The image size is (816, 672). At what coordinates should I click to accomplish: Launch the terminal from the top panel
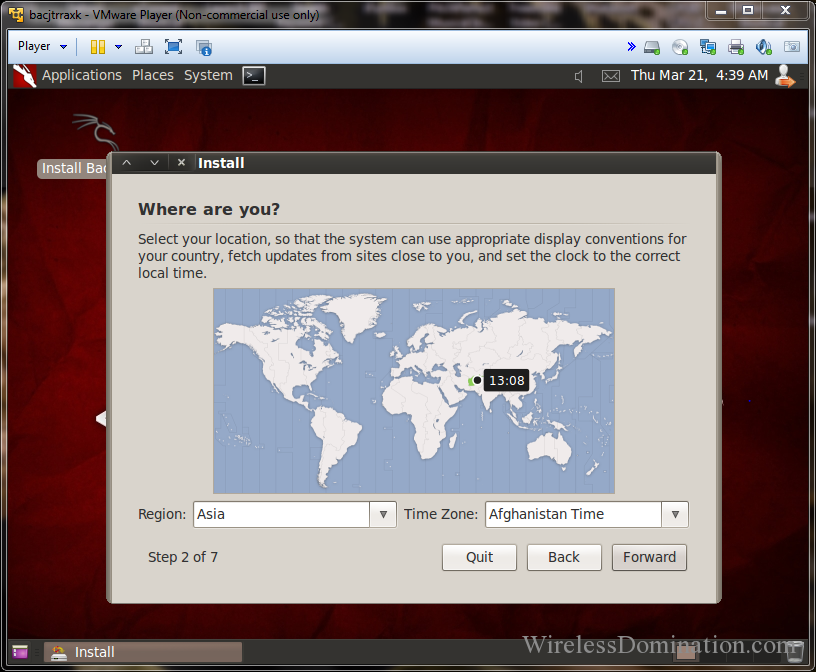(x=254, y=76)
